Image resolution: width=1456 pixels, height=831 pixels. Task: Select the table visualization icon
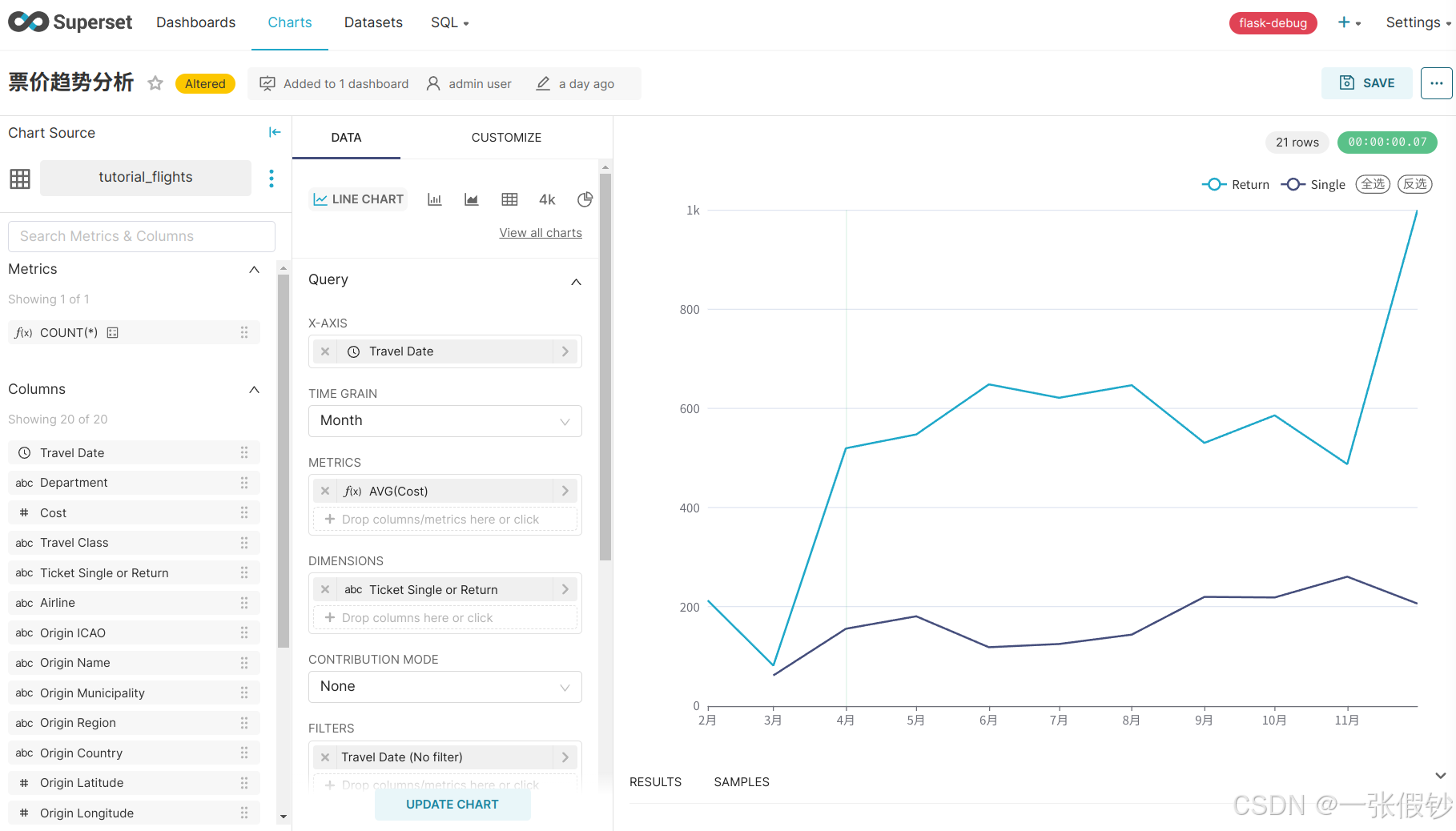point(509,199)
